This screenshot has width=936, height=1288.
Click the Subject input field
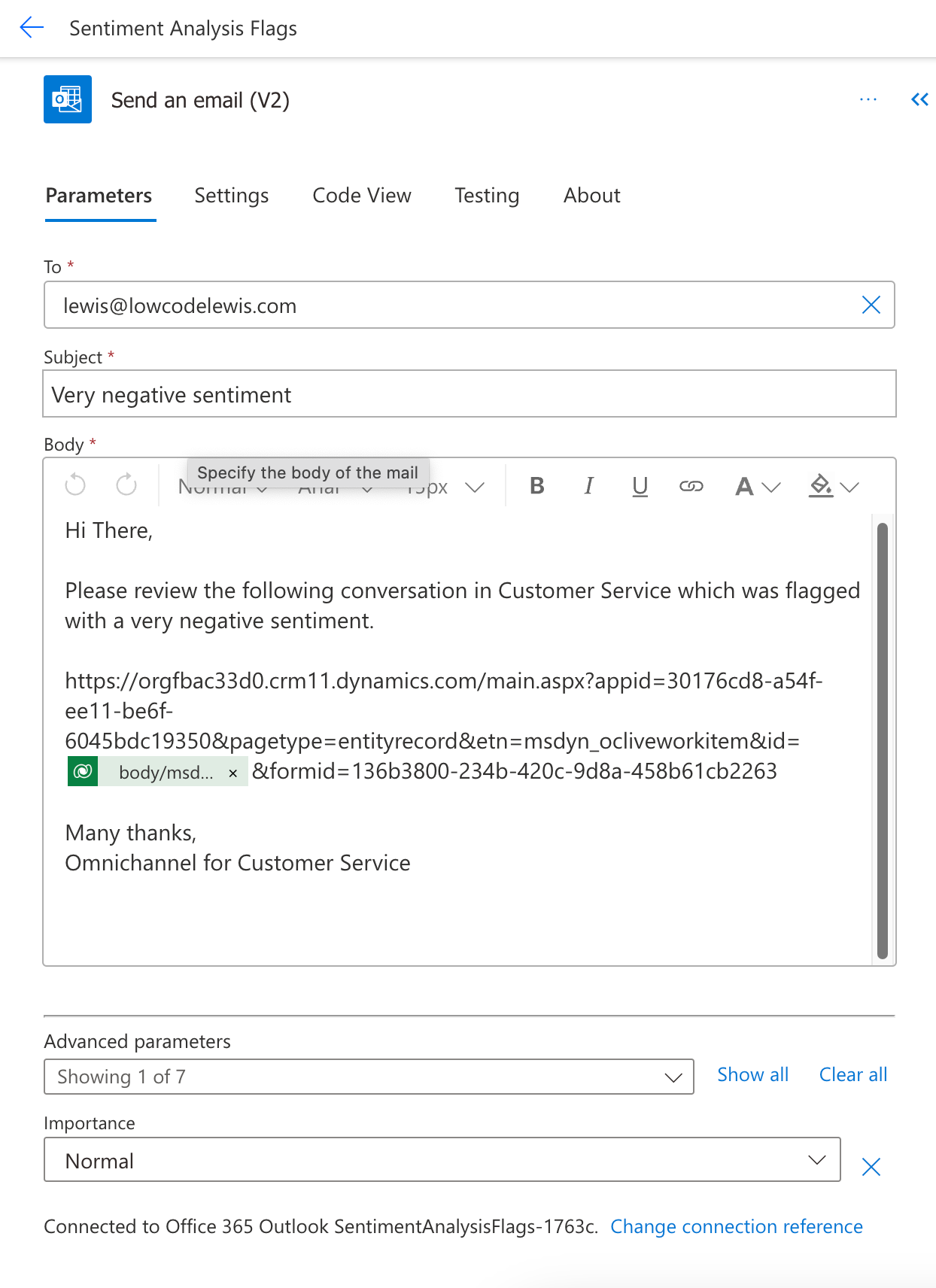tap(470, 393)
